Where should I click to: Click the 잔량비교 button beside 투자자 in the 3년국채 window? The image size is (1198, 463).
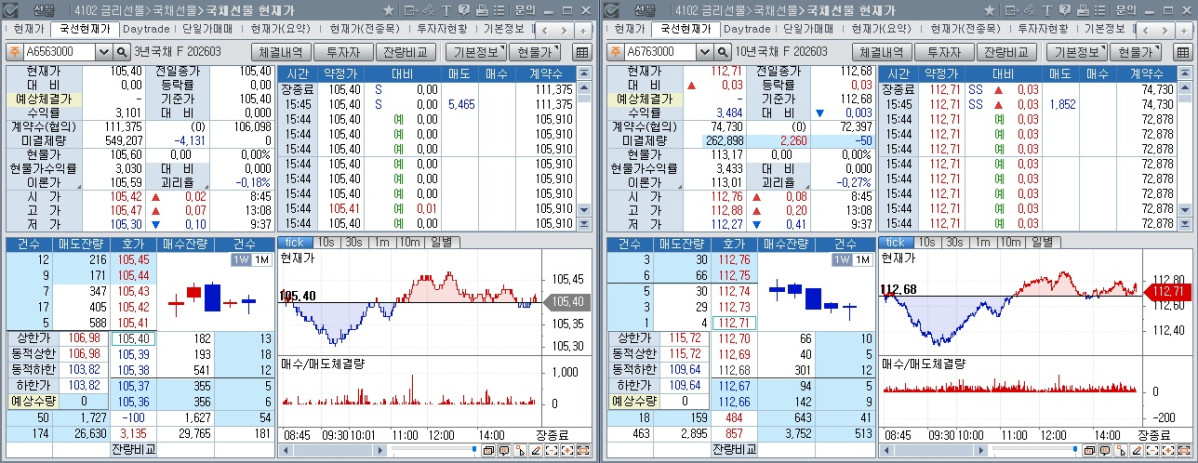(x=405, y=52)
